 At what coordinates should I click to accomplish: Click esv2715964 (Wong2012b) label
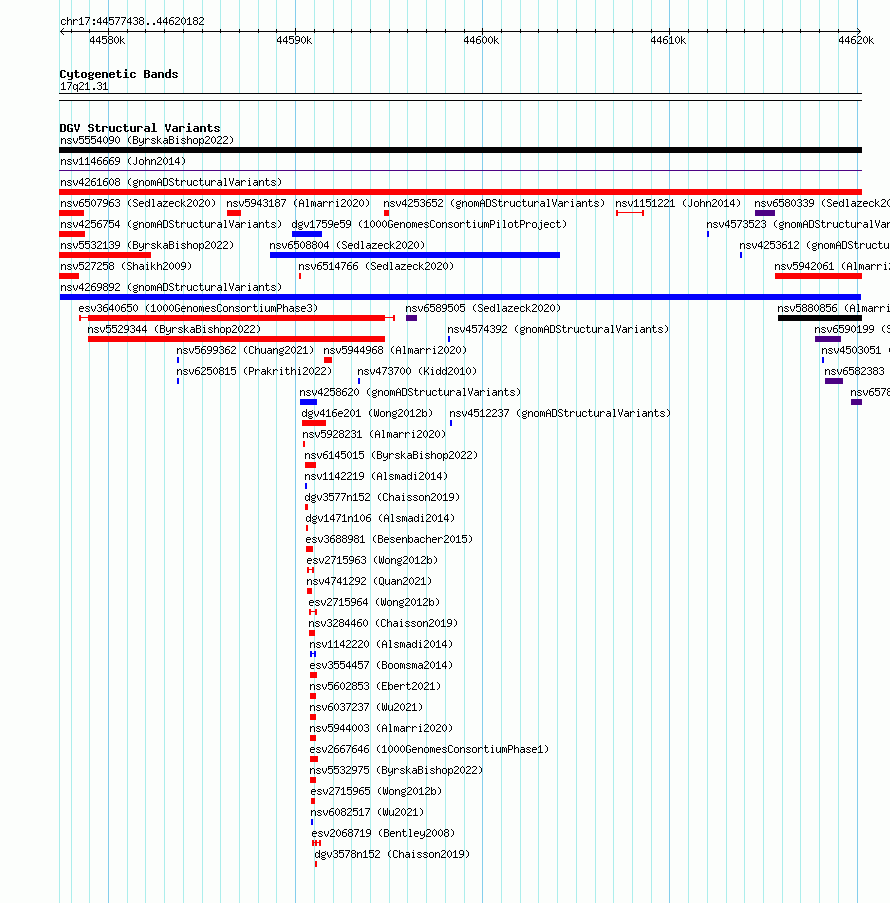374,603
